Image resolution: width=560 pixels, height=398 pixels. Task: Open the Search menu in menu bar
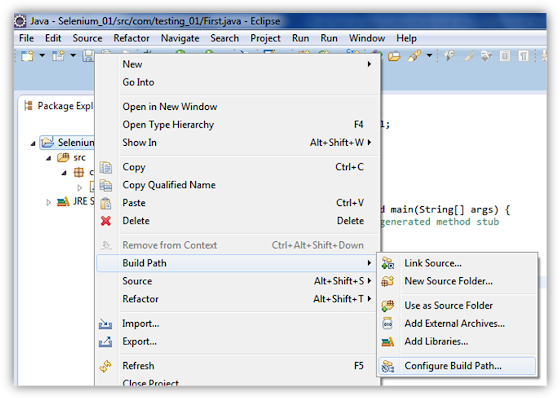click(225, 38)
